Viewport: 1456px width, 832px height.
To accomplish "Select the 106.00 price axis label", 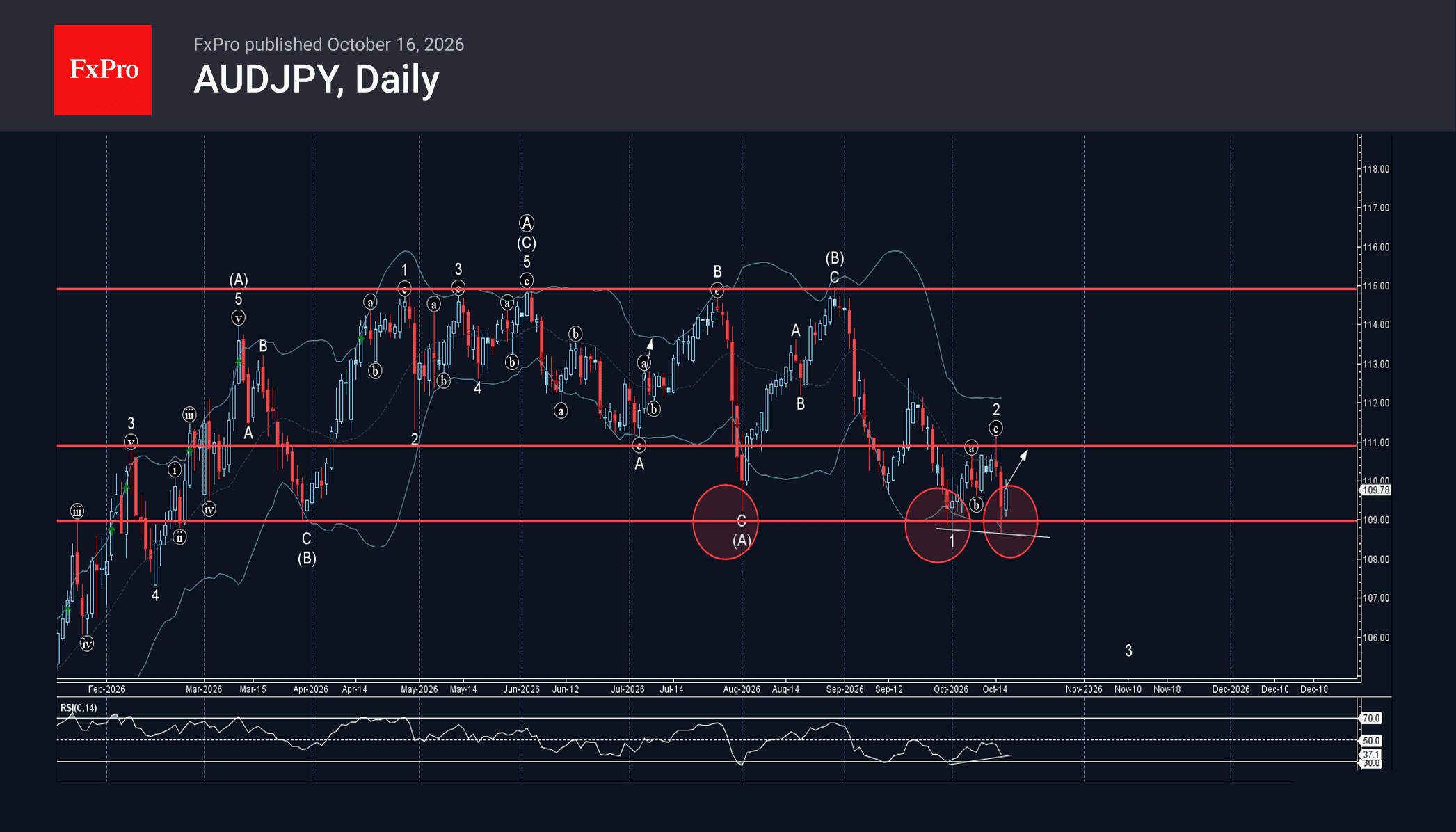I will (x=1375, y=638).
